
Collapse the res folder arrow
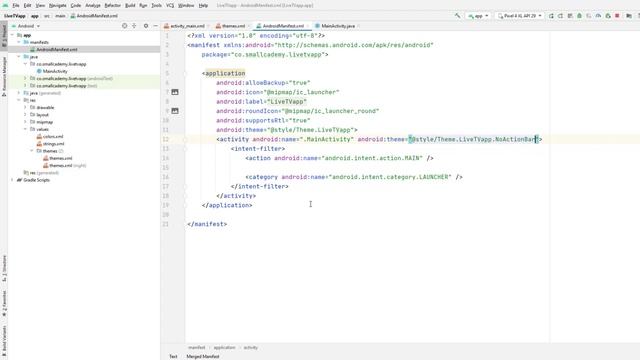click(x=18, y=100)
